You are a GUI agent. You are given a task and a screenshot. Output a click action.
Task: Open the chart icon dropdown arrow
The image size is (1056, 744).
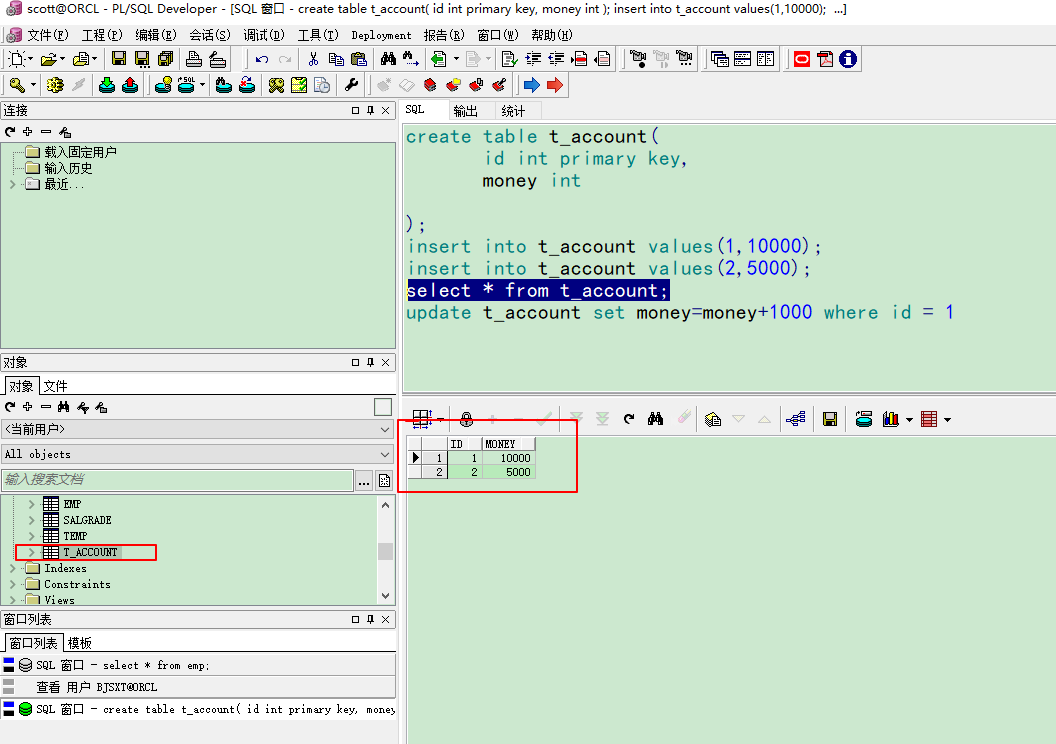tap(909, 420)
